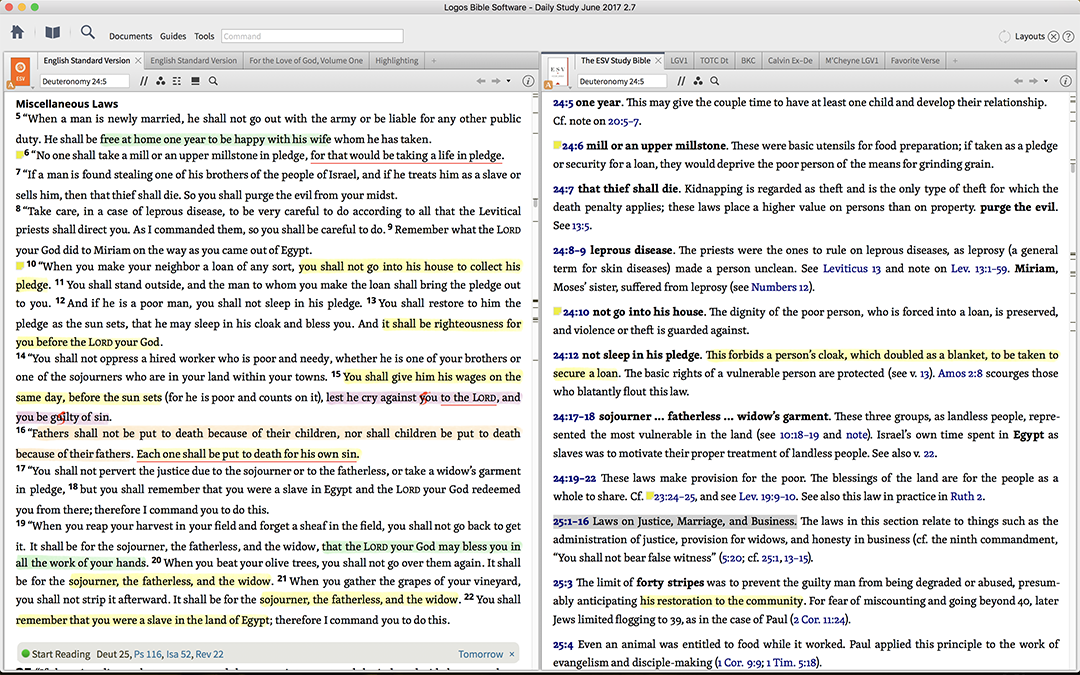The width and height of the screenshot is (1080, 675).
Task: Click into the Command box
Action: point(312,36)
